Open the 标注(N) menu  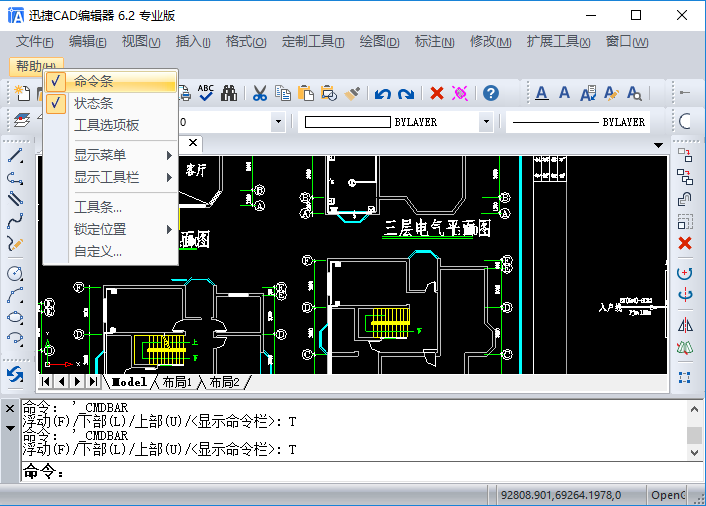point(434,42)
